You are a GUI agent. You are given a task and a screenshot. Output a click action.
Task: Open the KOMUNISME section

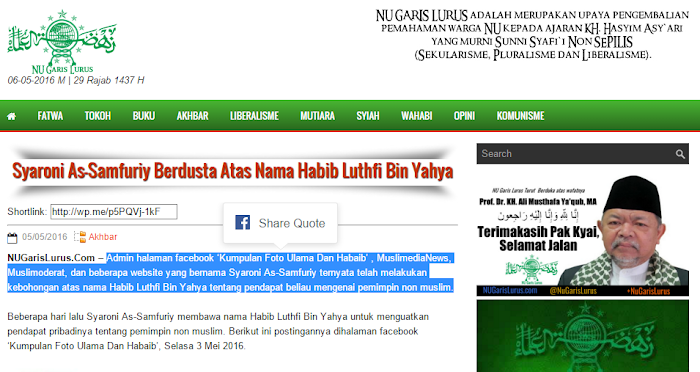coord(521,116)
